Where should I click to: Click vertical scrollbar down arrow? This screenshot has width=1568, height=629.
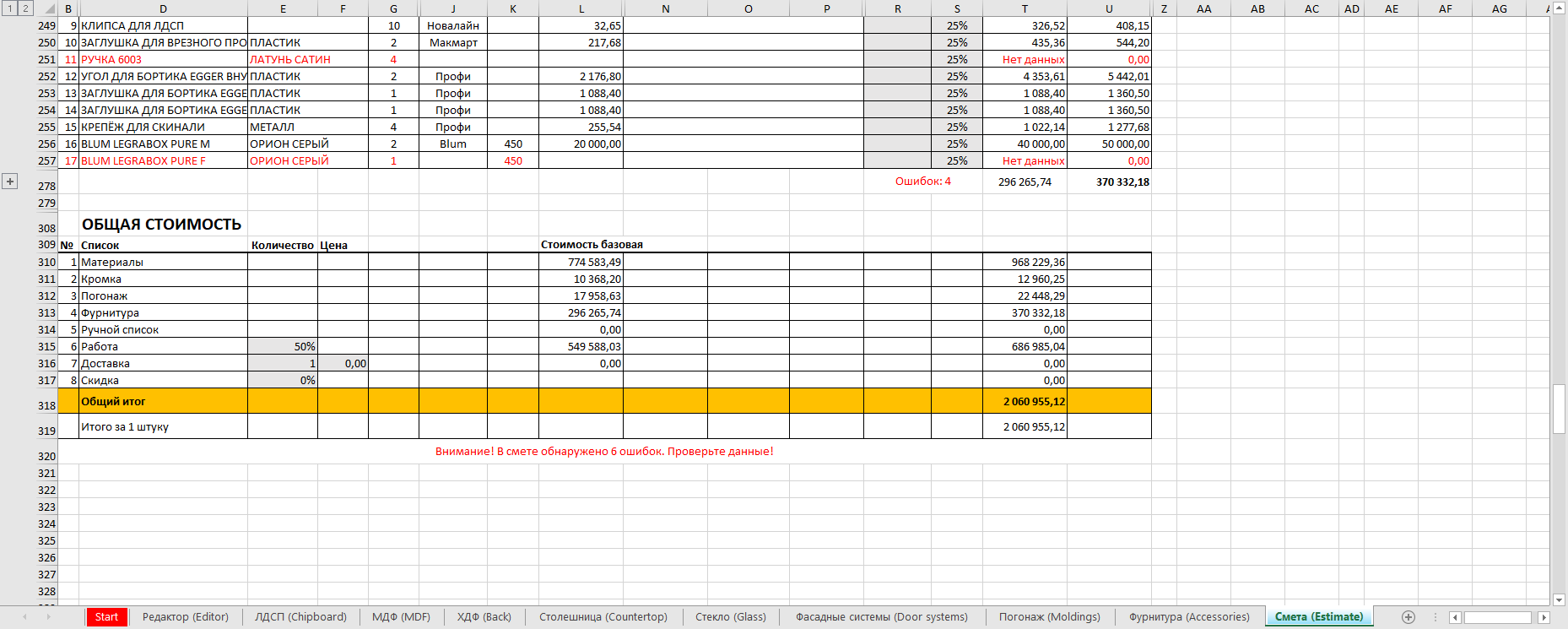pyautogui.click(x=1559, y=599)
